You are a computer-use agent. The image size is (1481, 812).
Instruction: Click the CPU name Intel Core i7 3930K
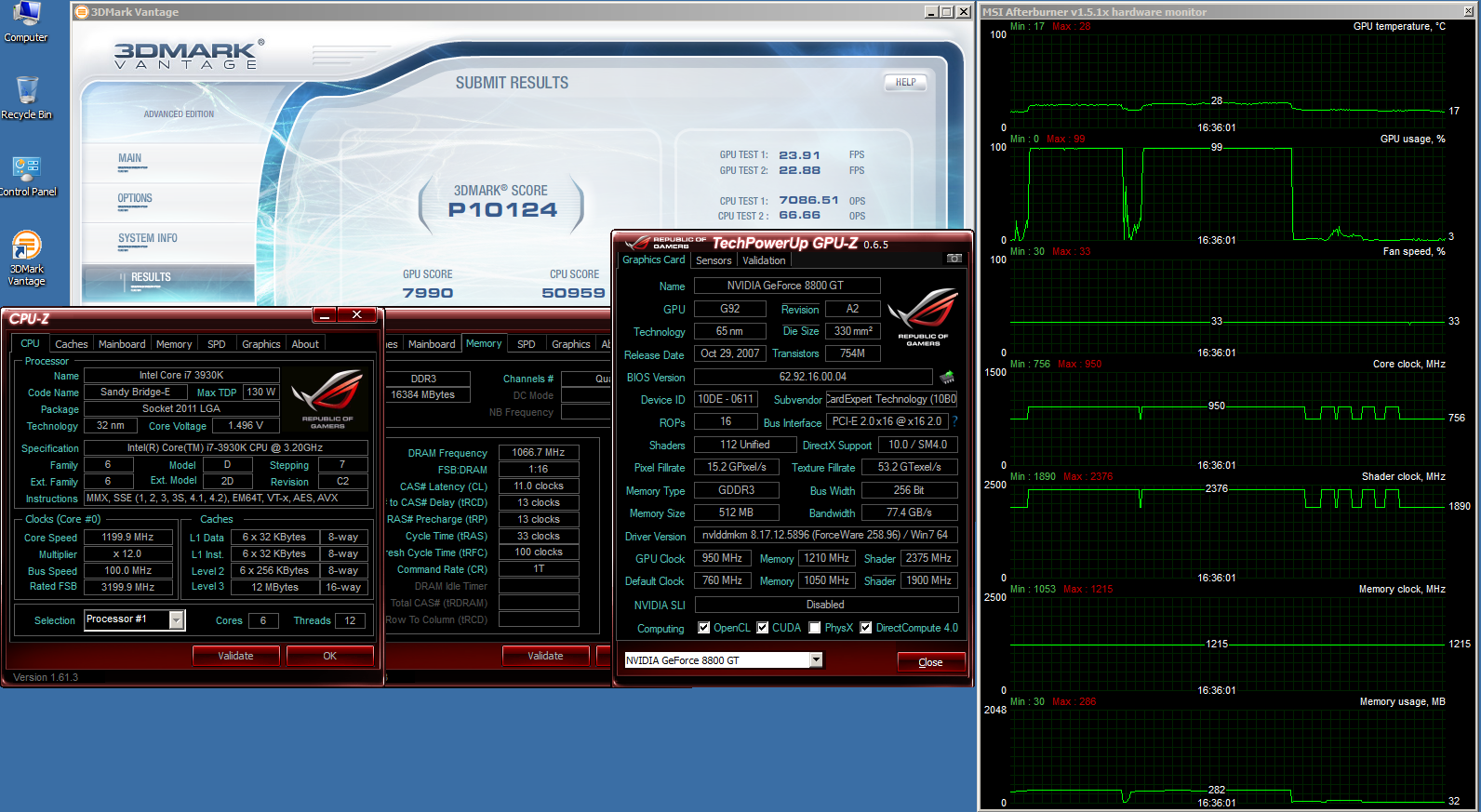(181, 375)
